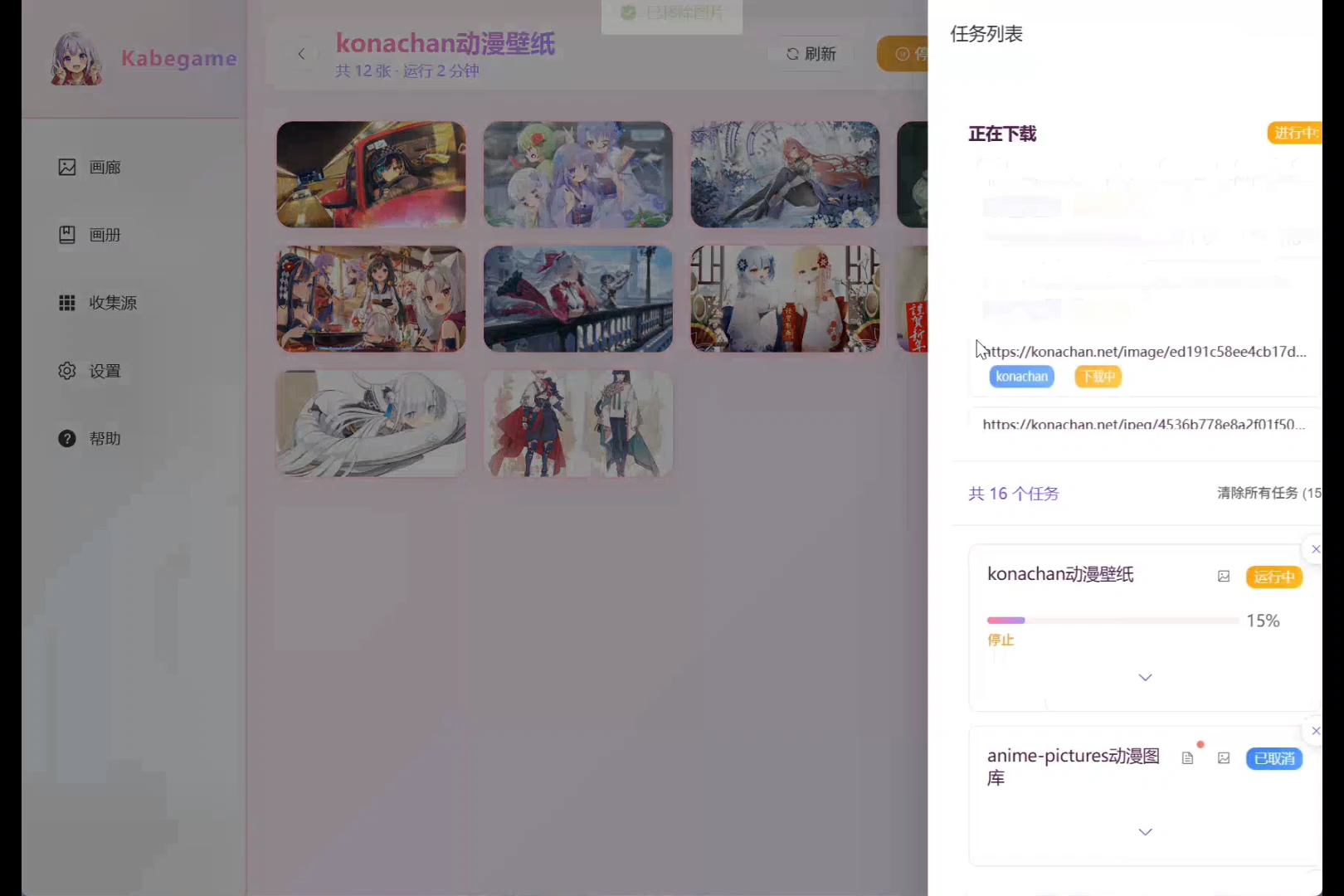Open the two kimono girls thumbnail

[785, 299]
